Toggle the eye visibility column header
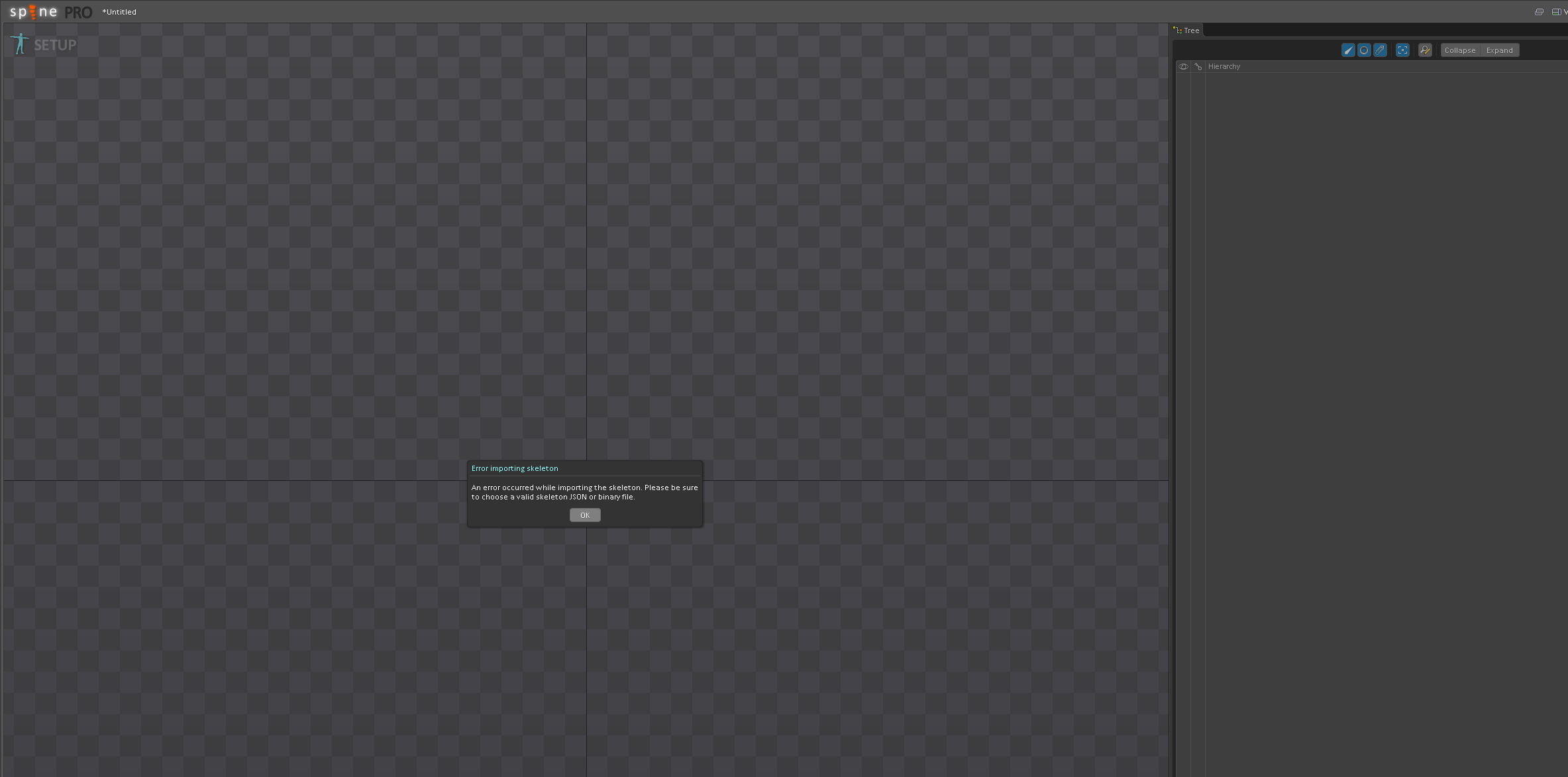Image resolution: width=1568 pixels, height=777 pixels. 1183,66
